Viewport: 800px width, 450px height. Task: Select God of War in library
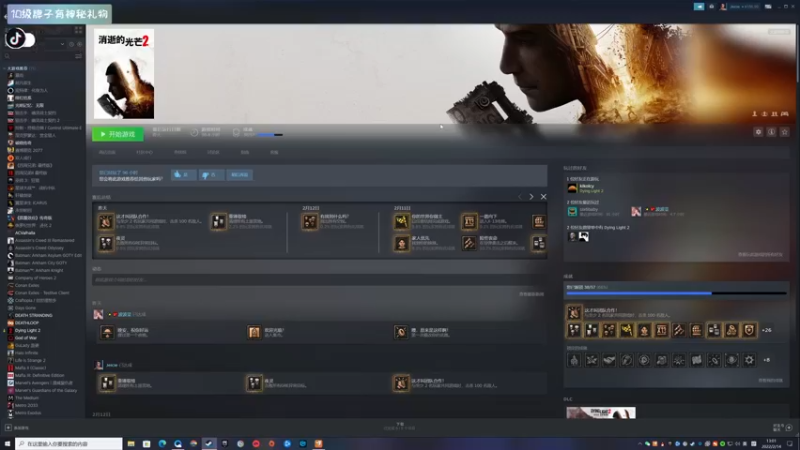pos(26,338)
